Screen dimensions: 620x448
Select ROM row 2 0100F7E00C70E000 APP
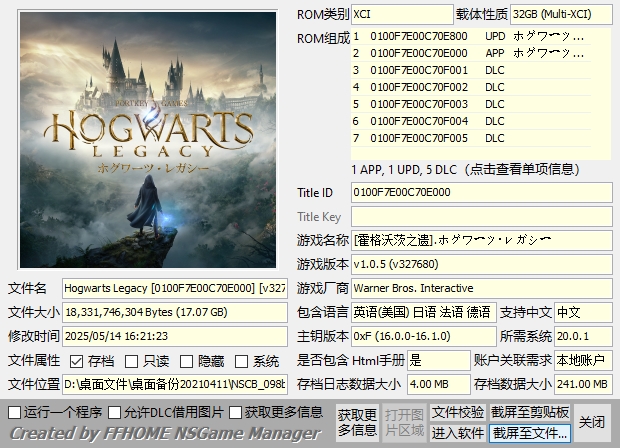point(471,53)
